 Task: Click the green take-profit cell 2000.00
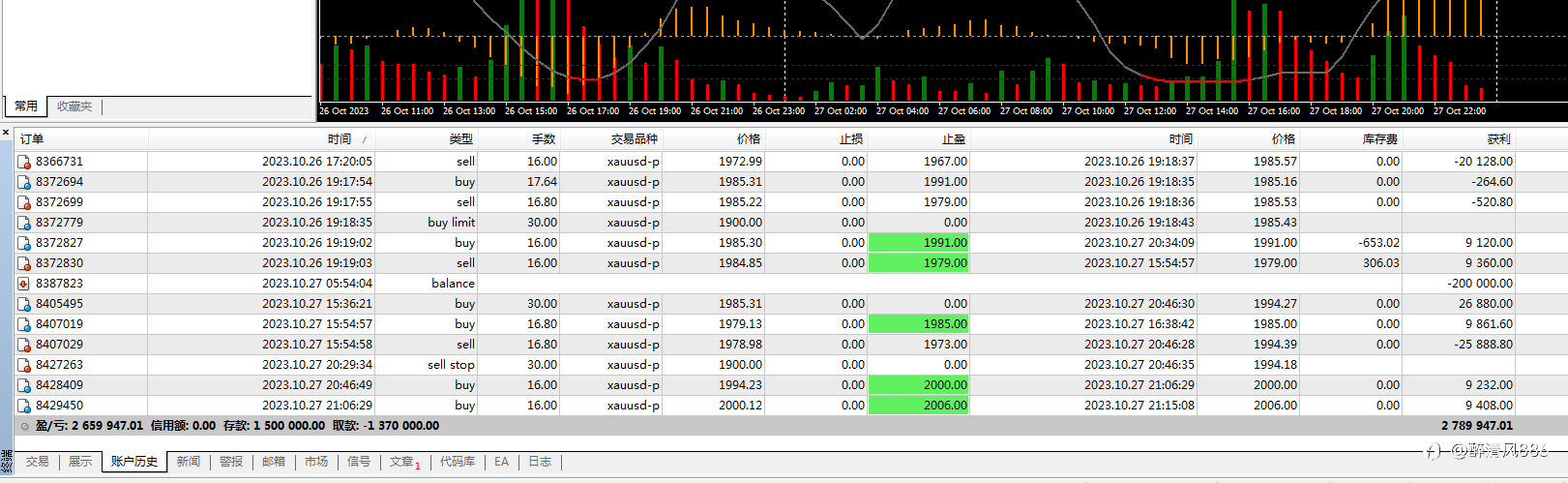pyautogui.click(x=919, y=385)
